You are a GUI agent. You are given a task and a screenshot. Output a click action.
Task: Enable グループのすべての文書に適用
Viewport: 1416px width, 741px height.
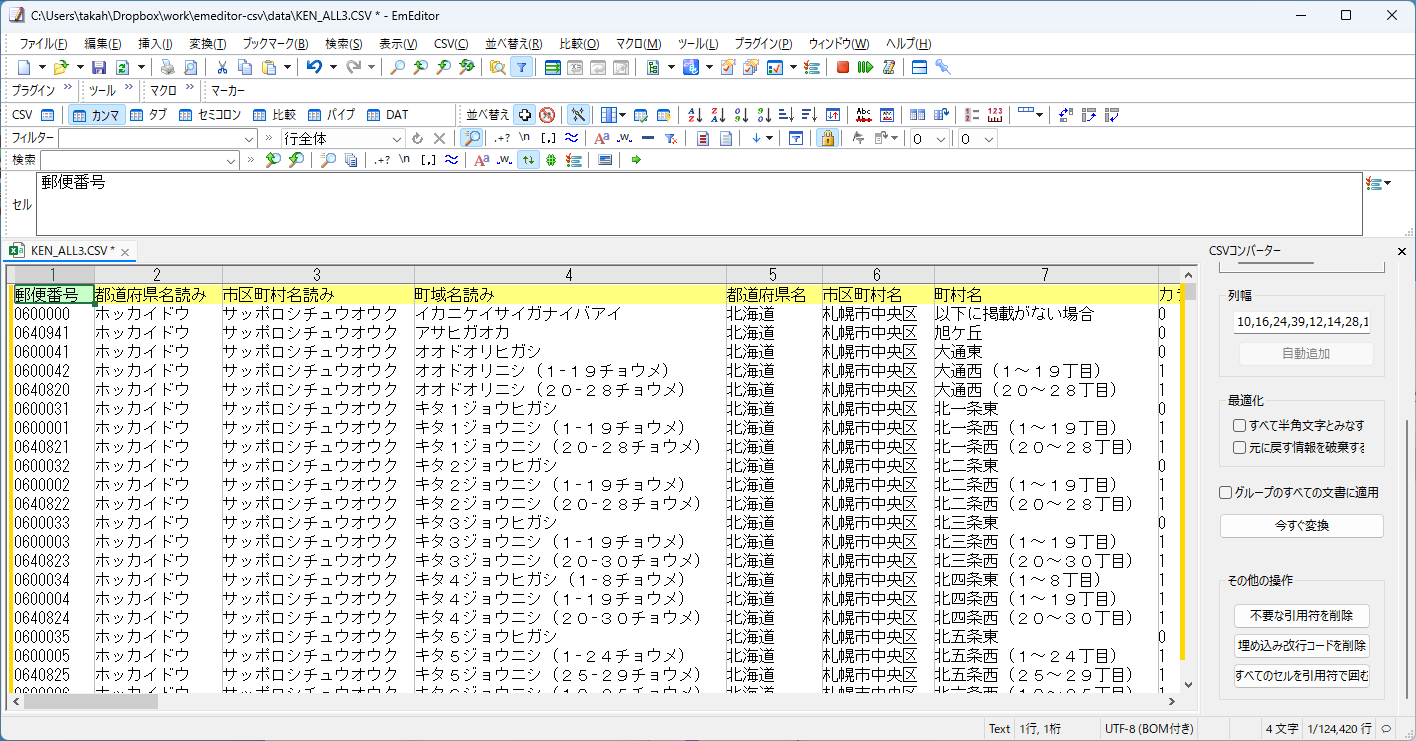pyautogui.click(x=1225, y=491)
